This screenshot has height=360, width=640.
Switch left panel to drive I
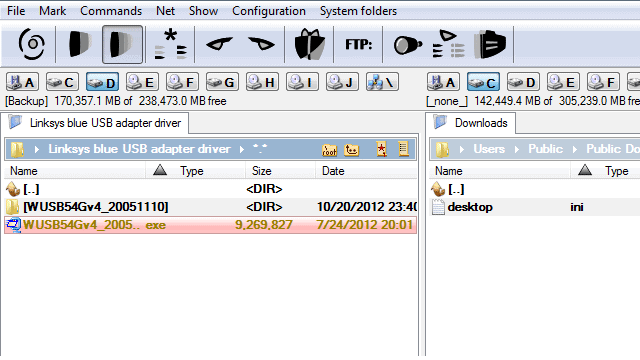pos(302,82)
